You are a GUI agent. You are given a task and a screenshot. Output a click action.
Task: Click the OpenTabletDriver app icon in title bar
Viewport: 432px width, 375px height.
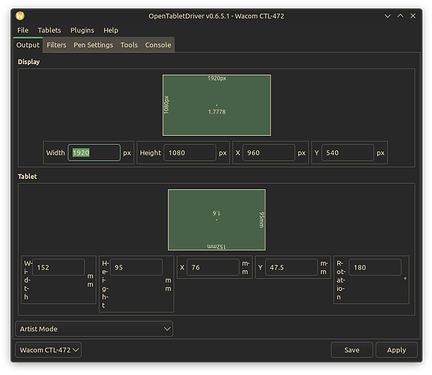pyautogui.click(x=20, y=16)
